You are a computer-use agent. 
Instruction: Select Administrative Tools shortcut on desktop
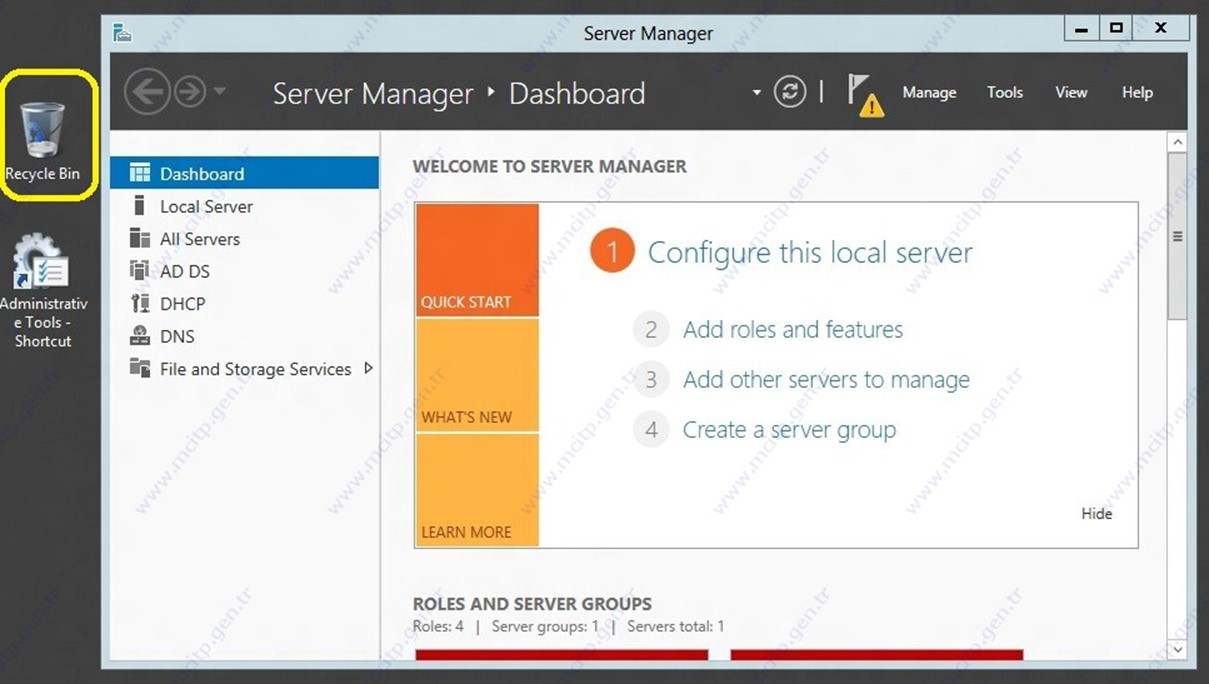coord(43,291)
